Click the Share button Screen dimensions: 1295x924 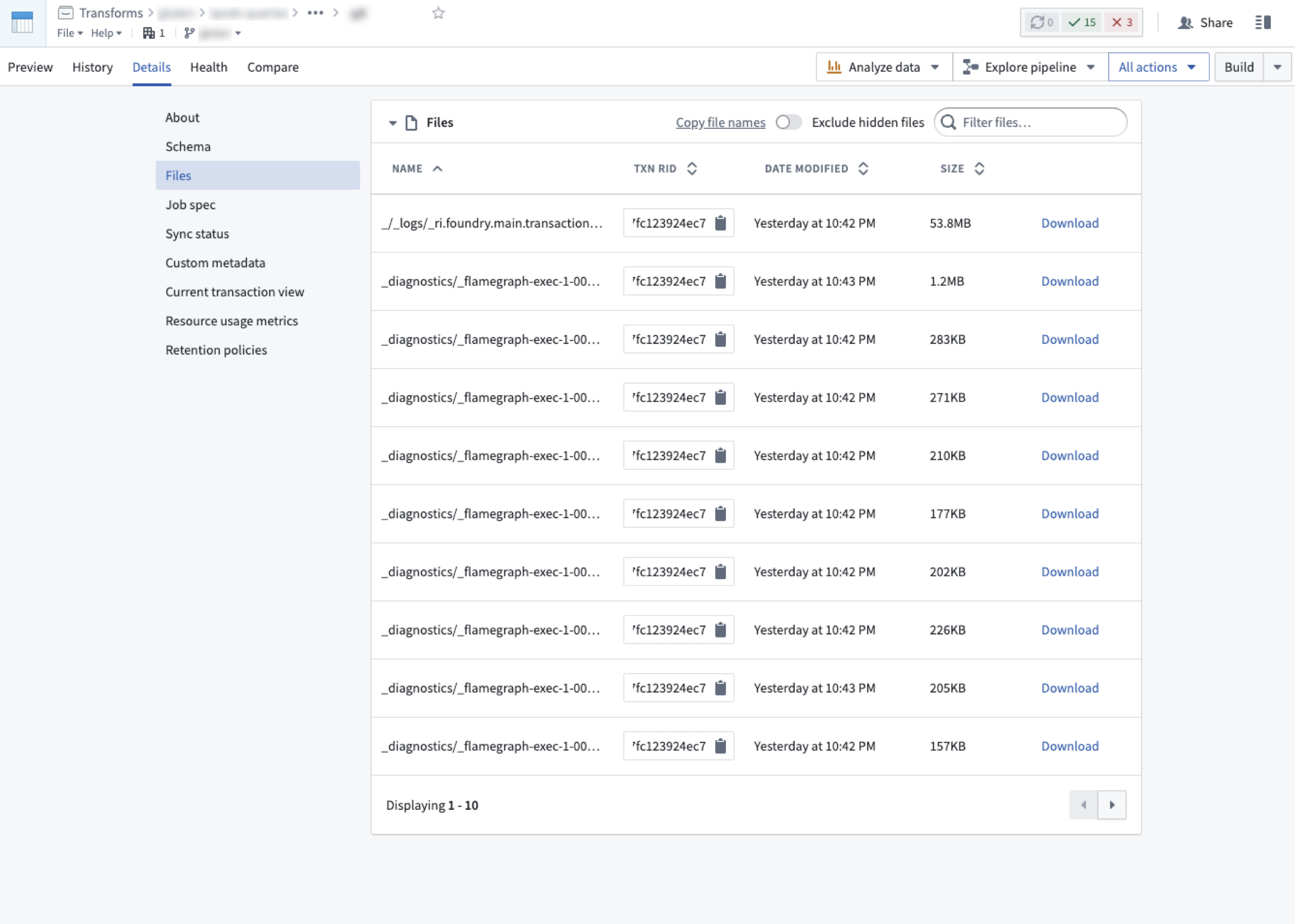(1205, 23)
